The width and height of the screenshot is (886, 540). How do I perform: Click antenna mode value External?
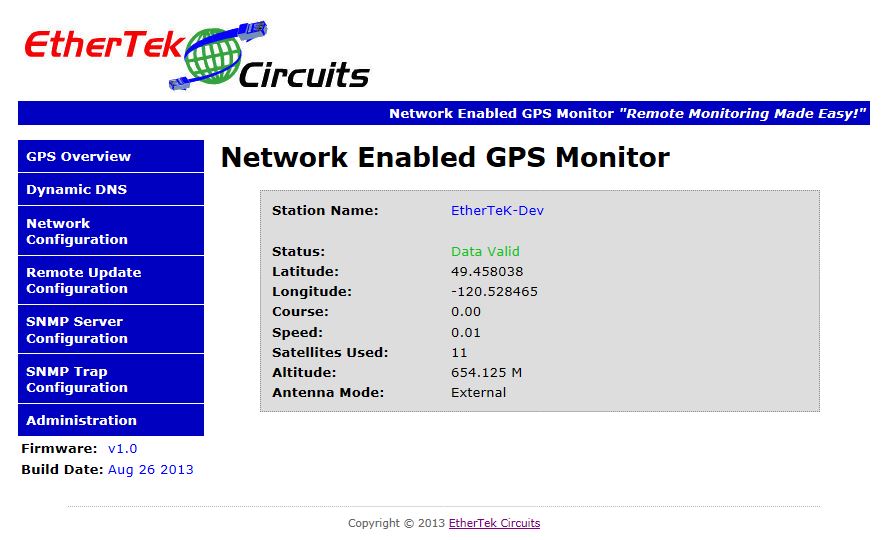click(x=479, y=393)
